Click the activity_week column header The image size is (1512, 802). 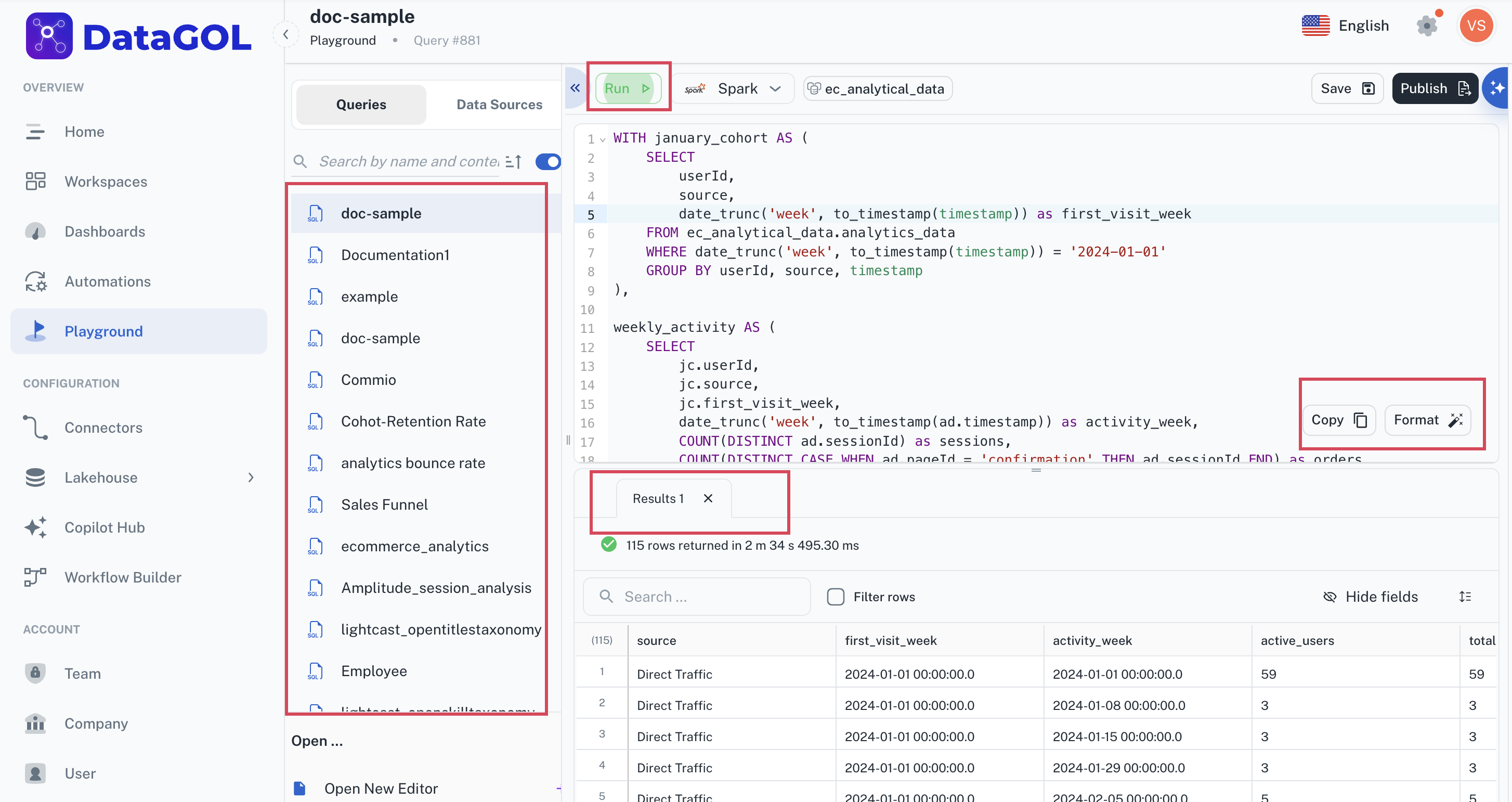click(1148, 641)
